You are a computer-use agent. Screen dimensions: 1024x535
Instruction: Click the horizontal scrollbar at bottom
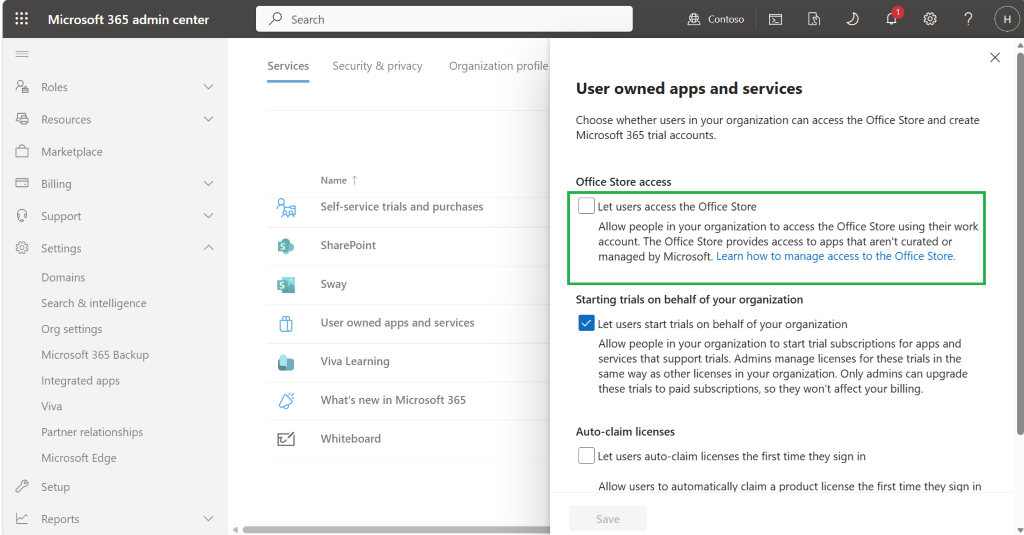[x=396, y=530]
